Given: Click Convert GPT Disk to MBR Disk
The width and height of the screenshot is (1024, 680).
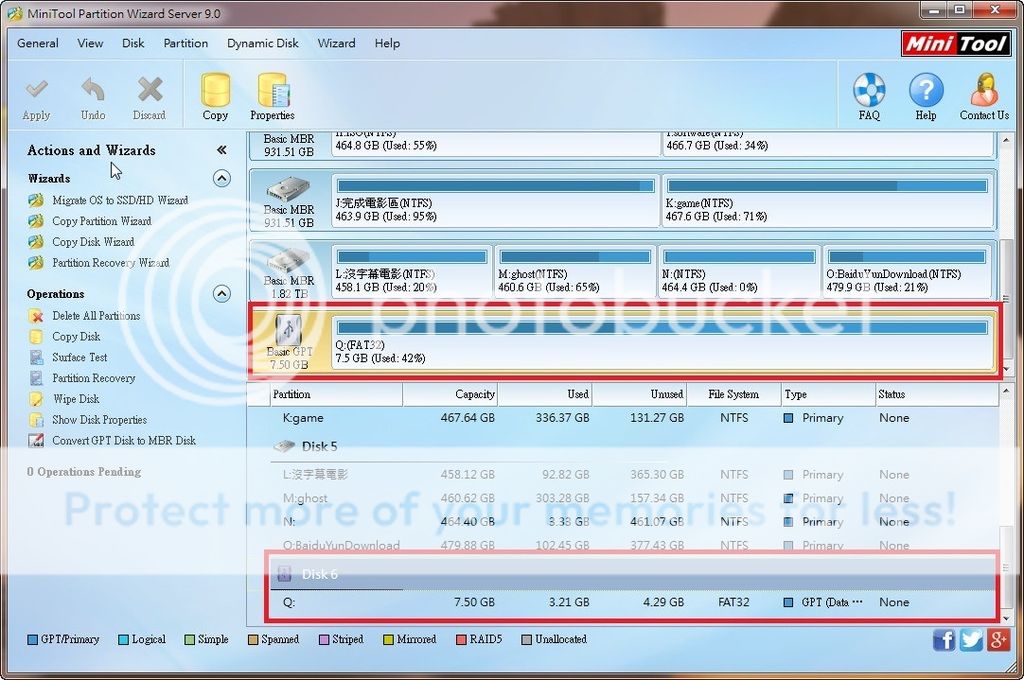Looking at the screenshot, I should pyautogui.click(x=124, y=440).
